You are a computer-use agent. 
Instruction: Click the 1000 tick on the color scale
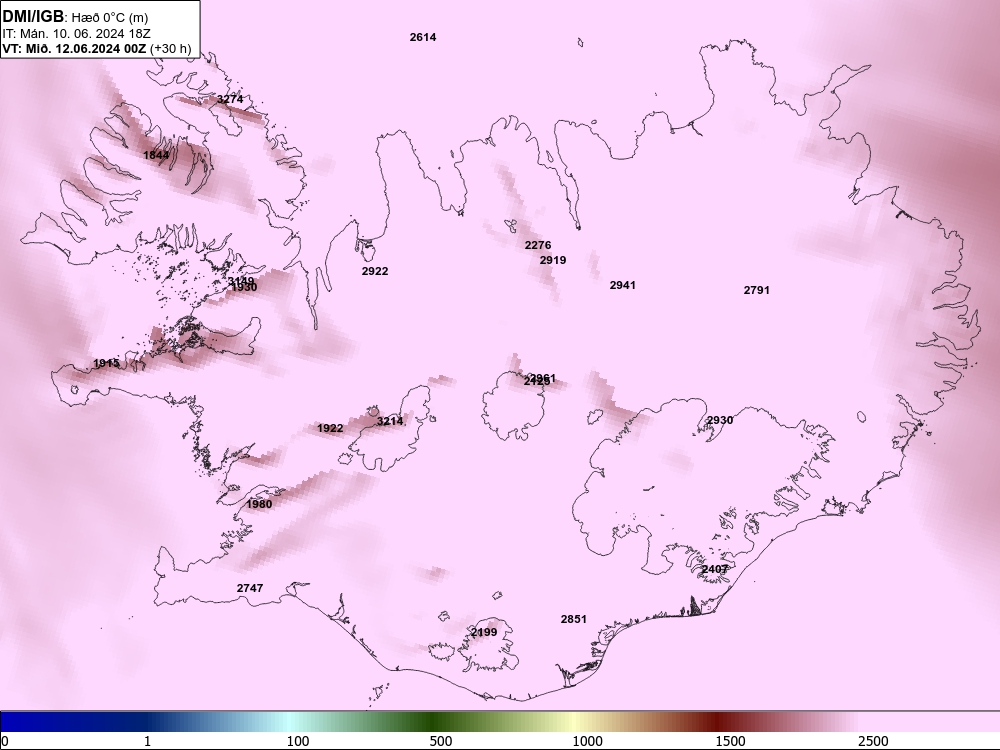pos(587,741)
